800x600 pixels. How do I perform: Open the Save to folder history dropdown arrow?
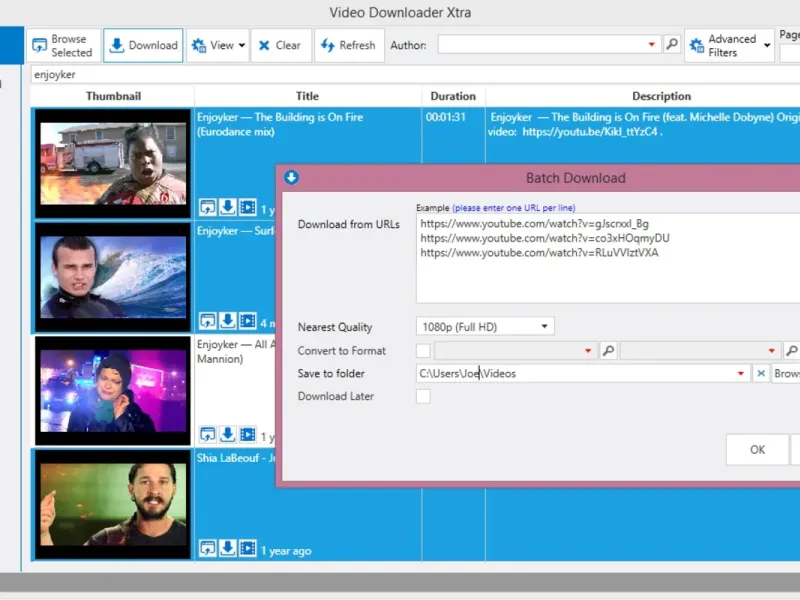point(741,373)
